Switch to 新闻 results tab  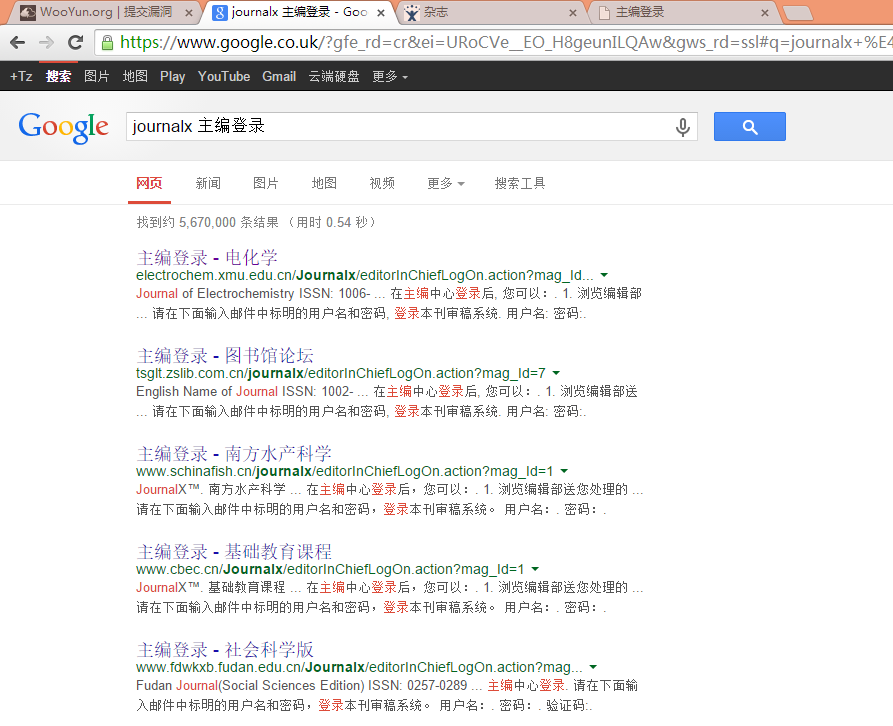(x=208, y=183)
